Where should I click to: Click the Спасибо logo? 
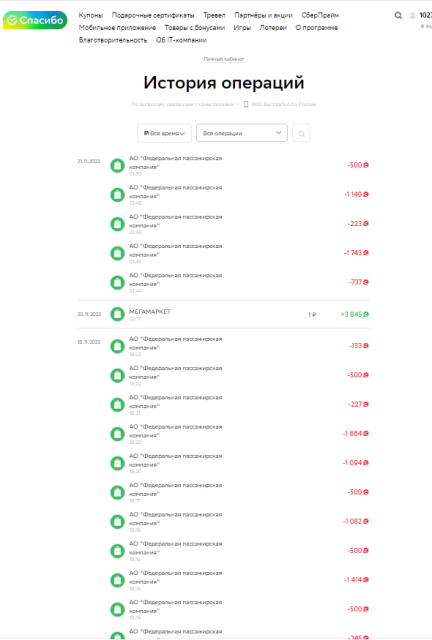point(35,20)
